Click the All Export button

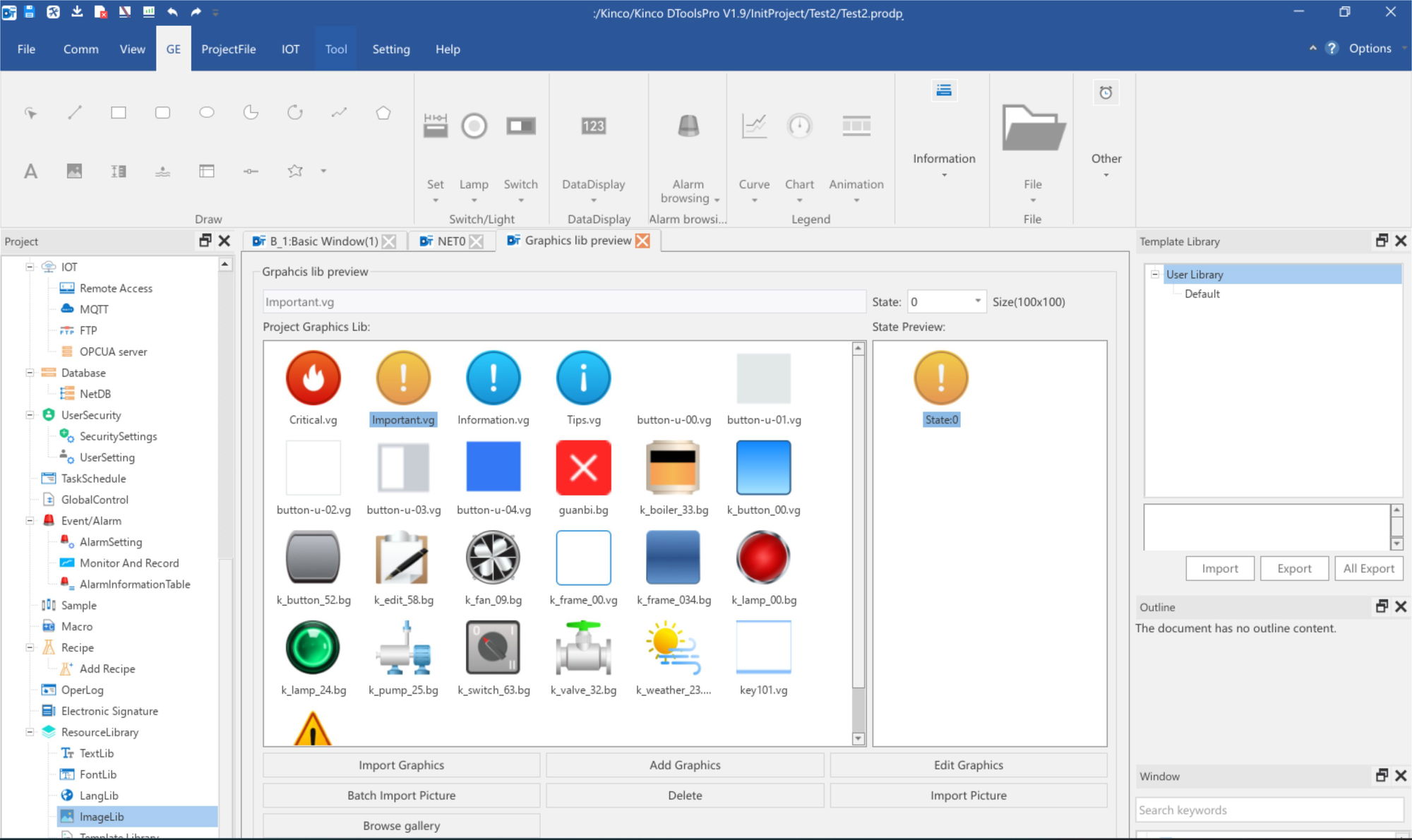(1368, 568)
